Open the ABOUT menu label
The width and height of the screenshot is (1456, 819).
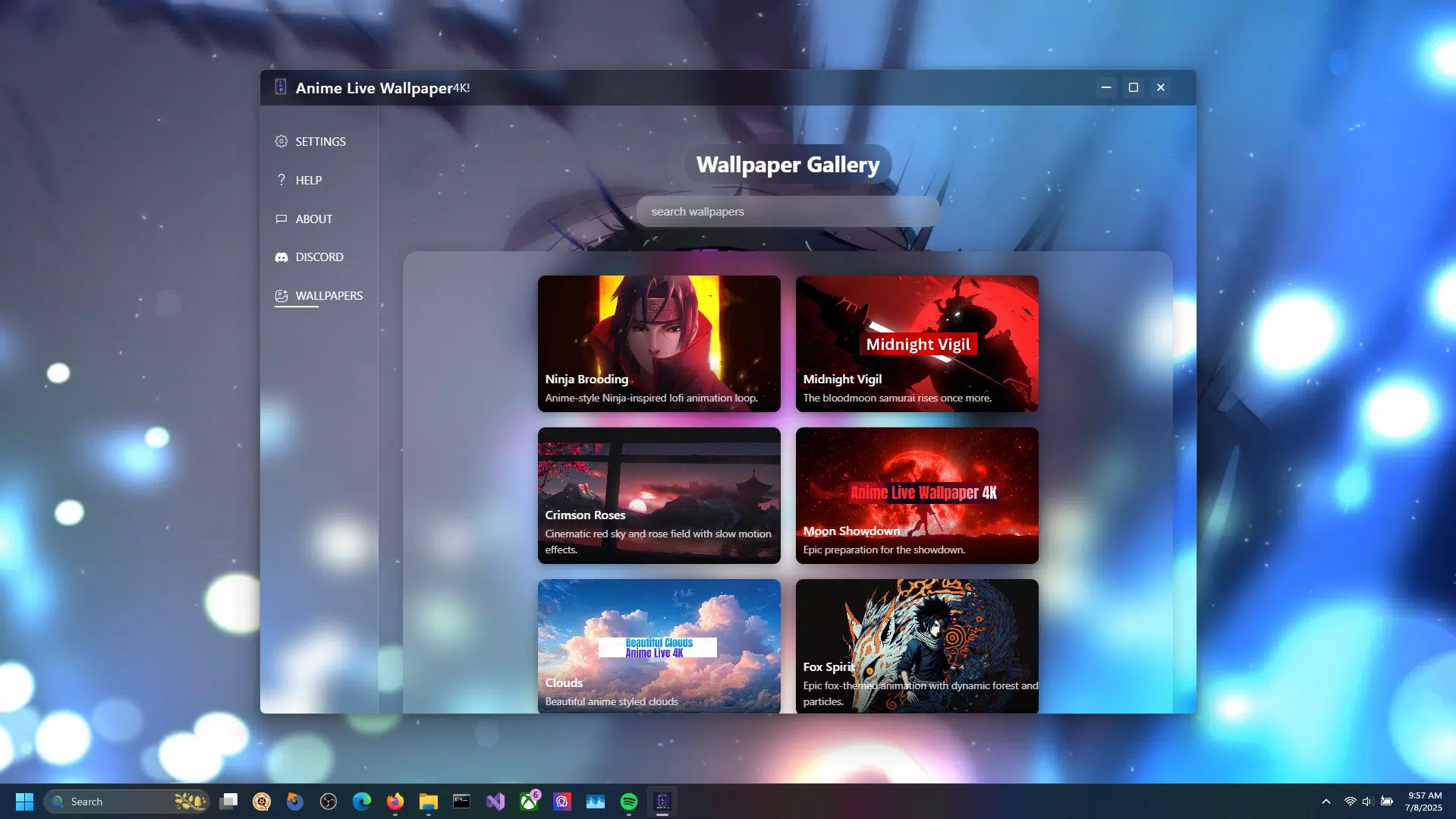click(314, 219)
